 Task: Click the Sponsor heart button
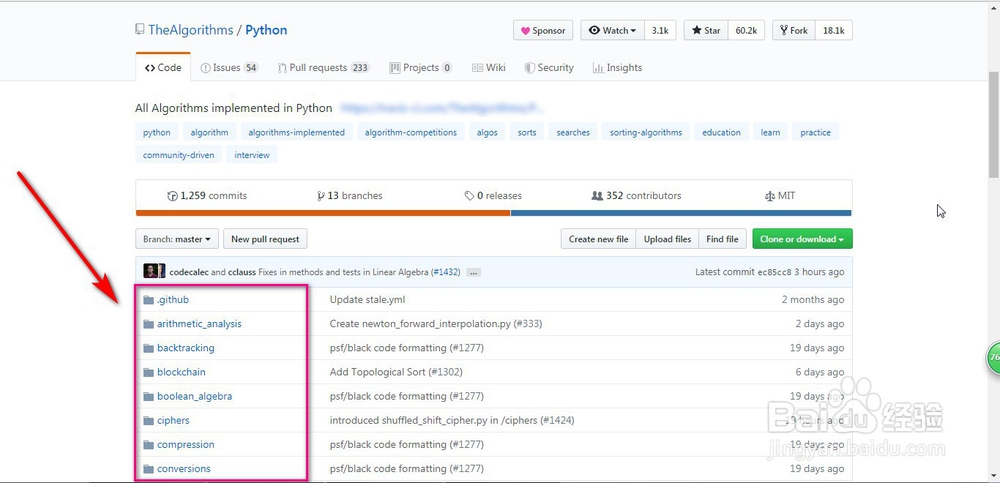[x=543, y=30]
